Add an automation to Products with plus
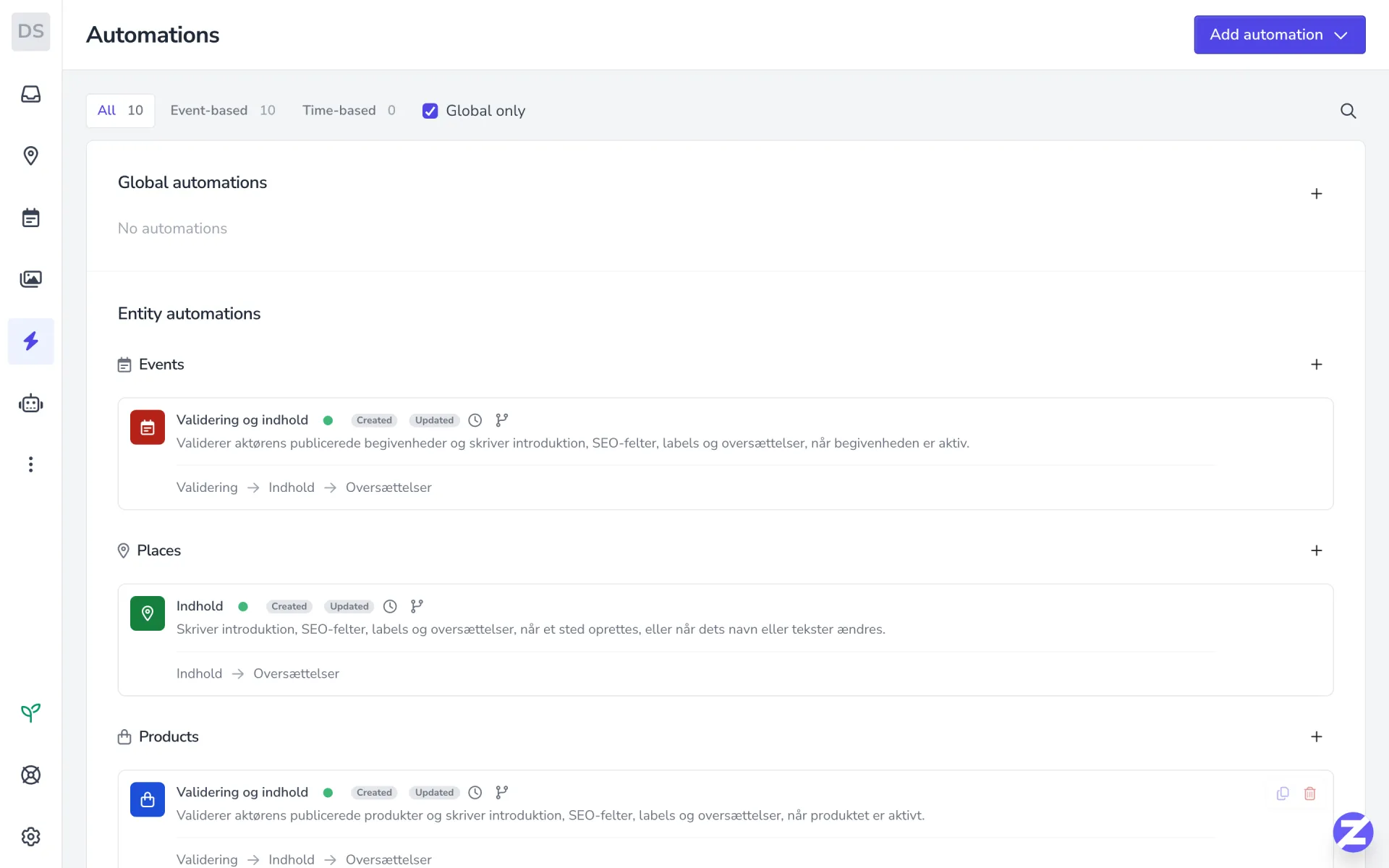The height and width of the screenshot is (868, 1389). tap(1316, 736)
